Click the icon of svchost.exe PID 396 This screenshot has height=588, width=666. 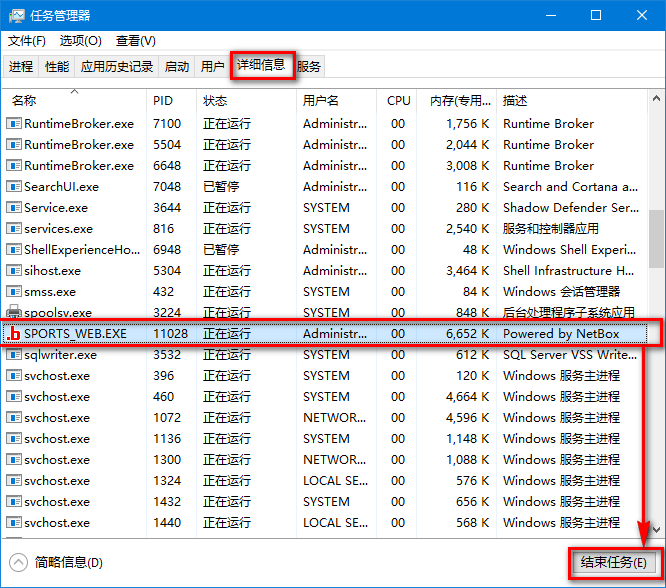point(14,376)
